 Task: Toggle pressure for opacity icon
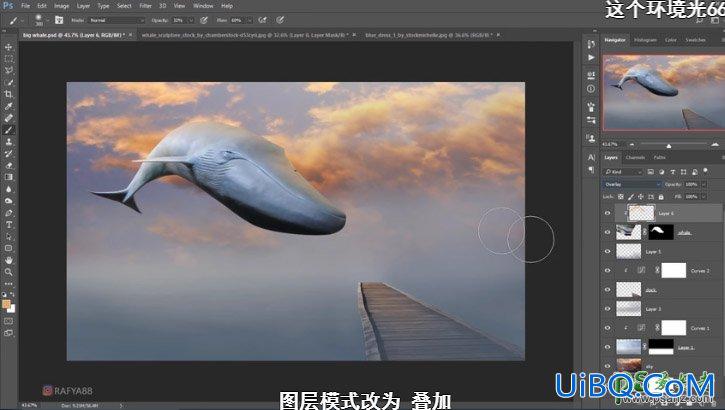tap(204, 20)
